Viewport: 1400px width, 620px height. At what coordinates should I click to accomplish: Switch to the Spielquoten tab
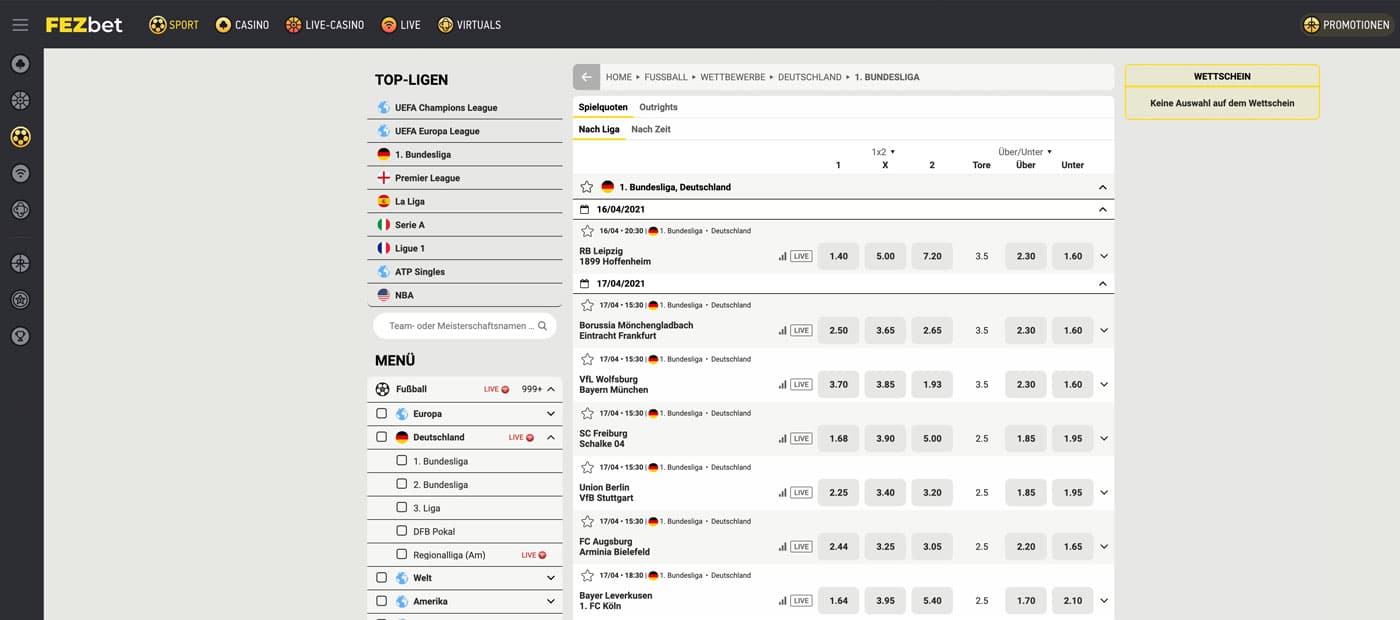(x=603, y=107)
